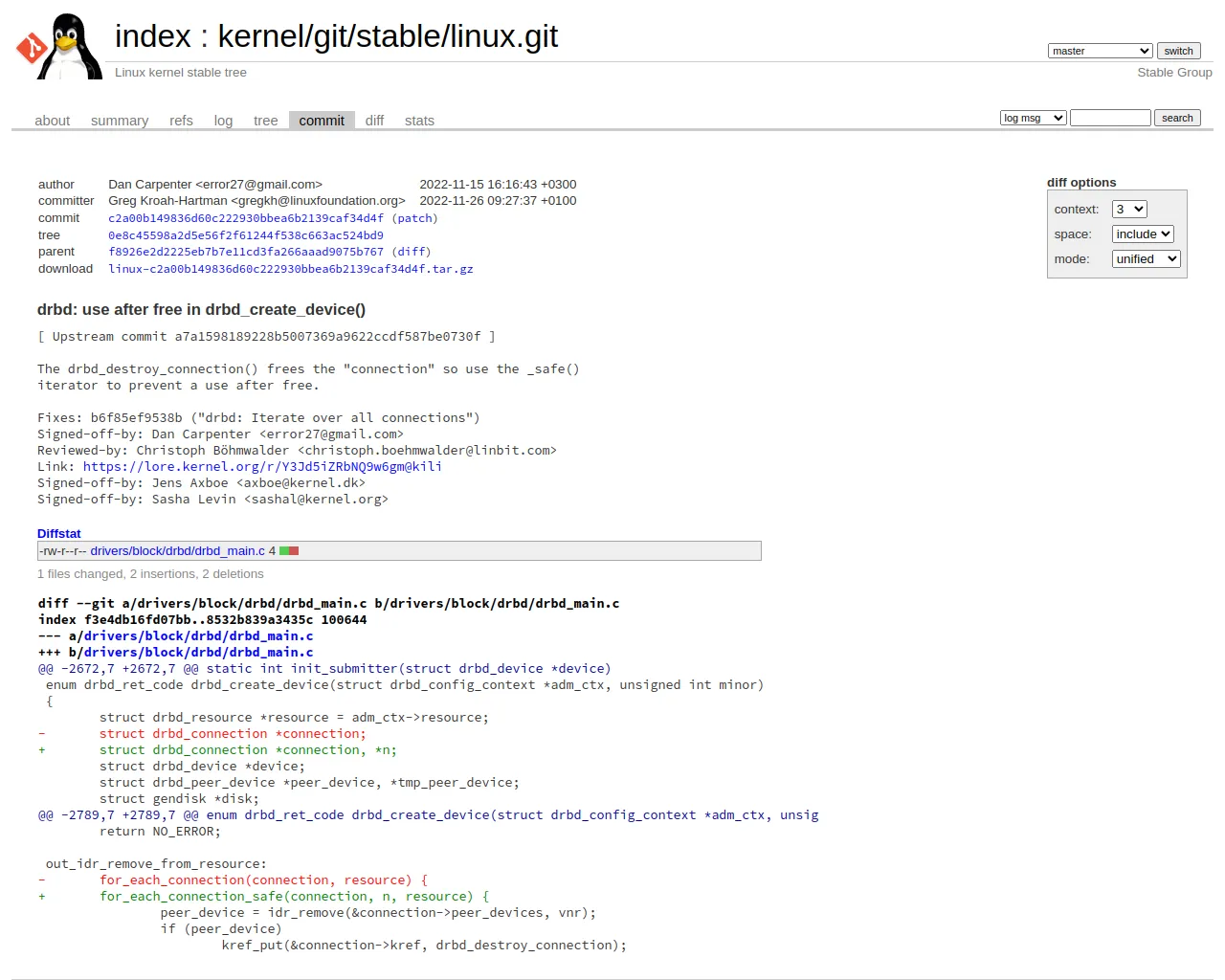The width and height of the screenshot is (1225, 980).
Task: Focus the search text field
Action: [1110, 118]
